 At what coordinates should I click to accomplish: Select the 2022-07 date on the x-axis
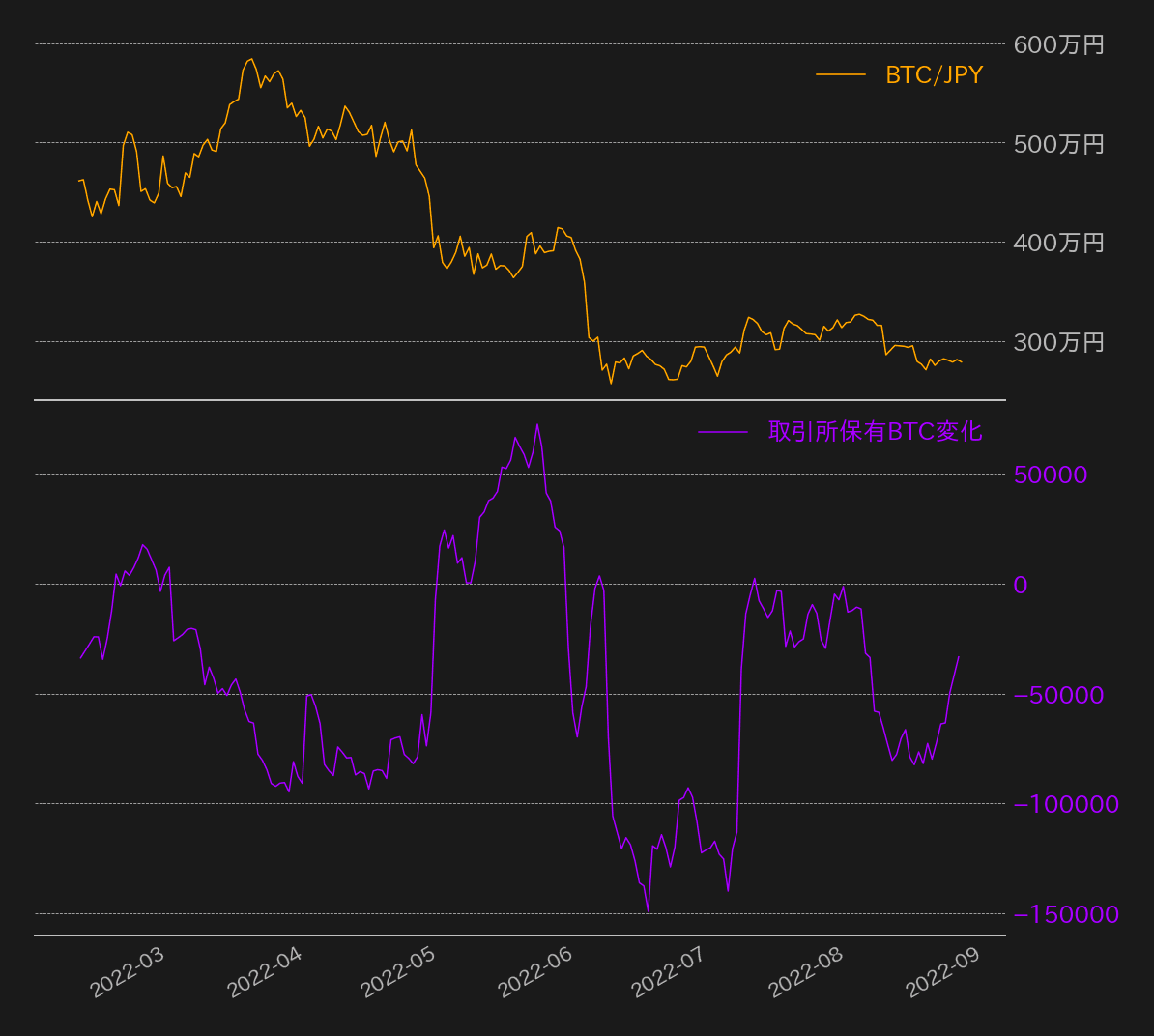[x=669, y=972]
